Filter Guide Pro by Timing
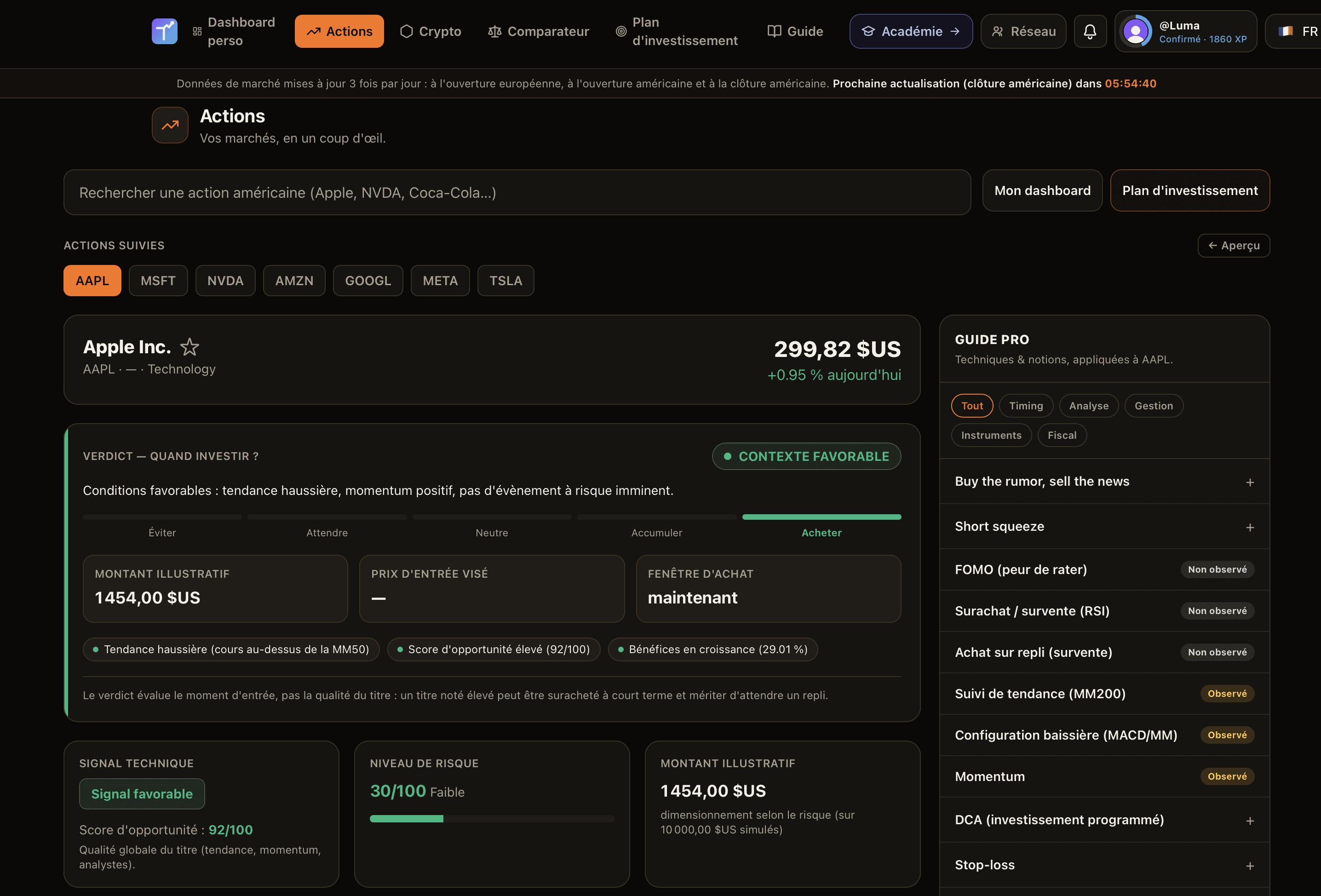 pyautogui.click(x=1026, y=405)
